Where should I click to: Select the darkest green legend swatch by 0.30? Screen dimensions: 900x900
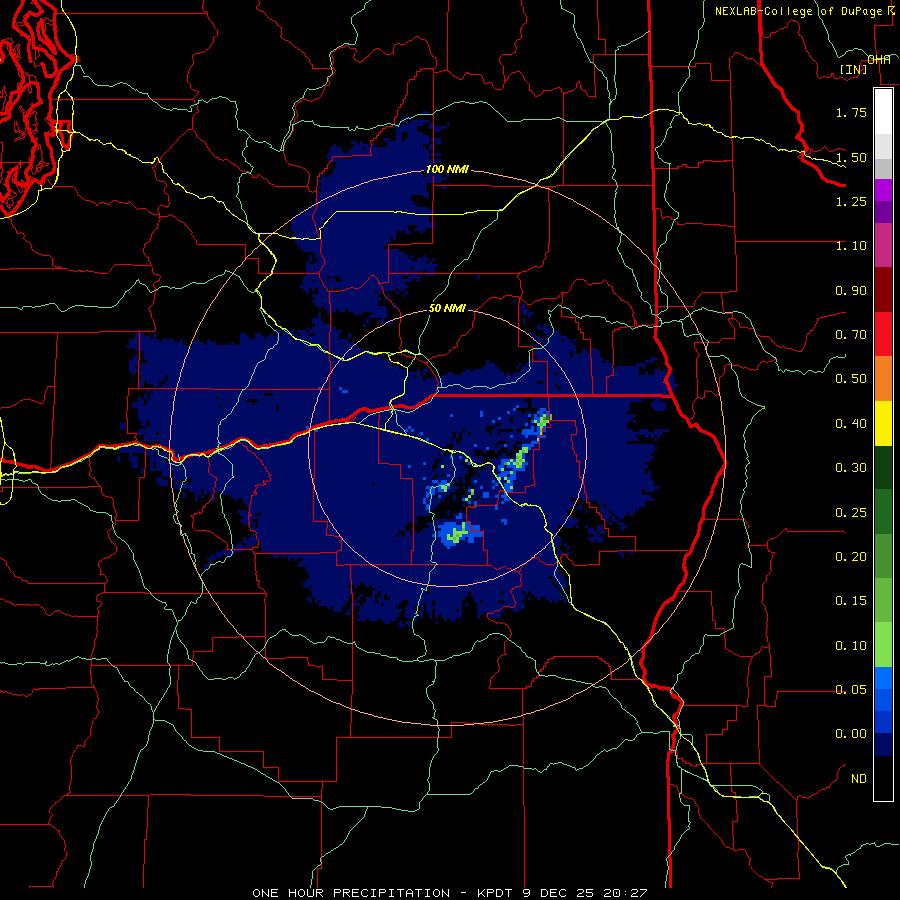(883, 468)
